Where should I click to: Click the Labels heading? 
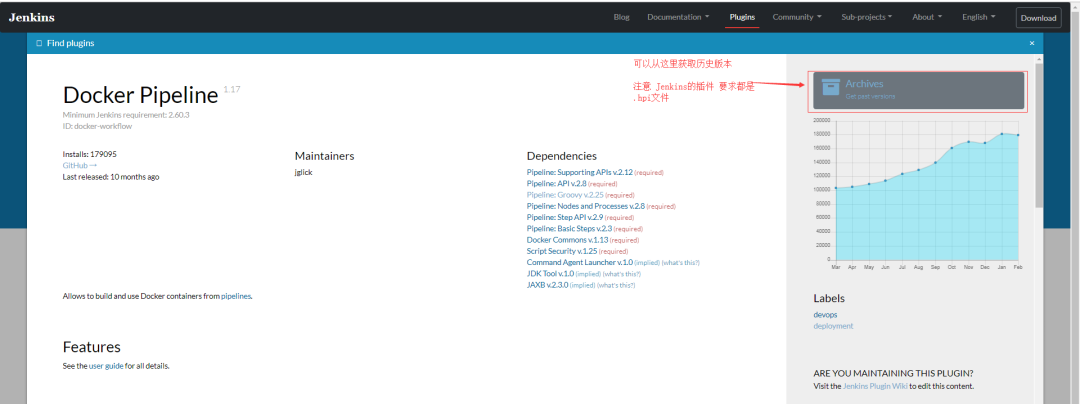coord(829,299)
